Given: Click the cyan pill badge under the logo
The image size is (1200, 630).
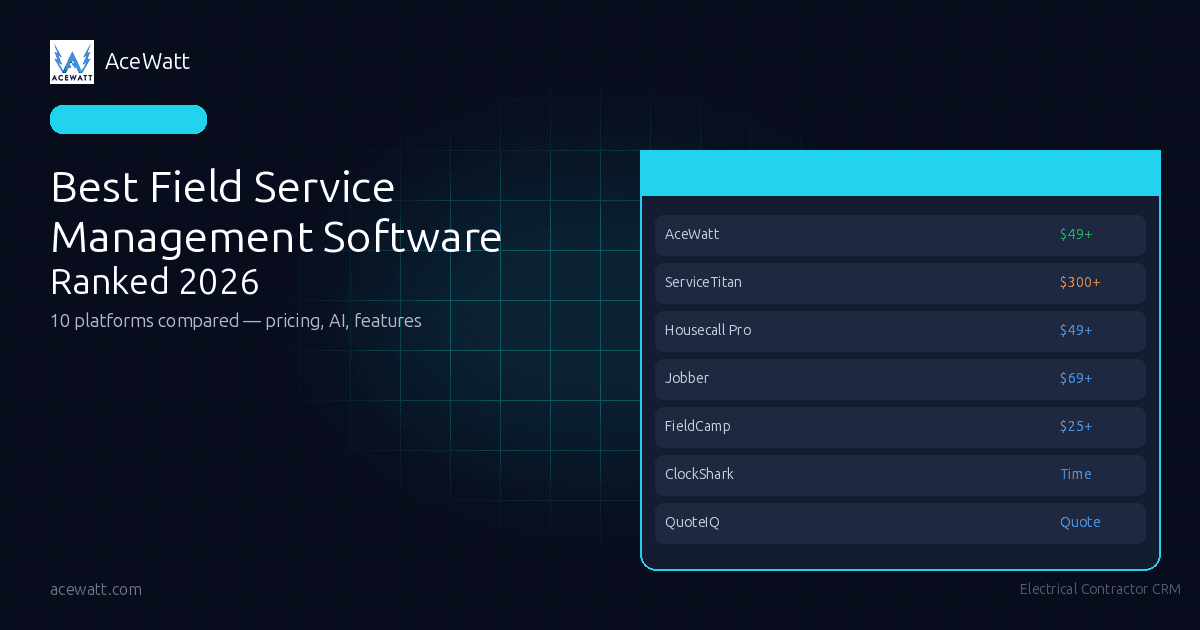Looking at the screenshot, I should tap(128, 119).
